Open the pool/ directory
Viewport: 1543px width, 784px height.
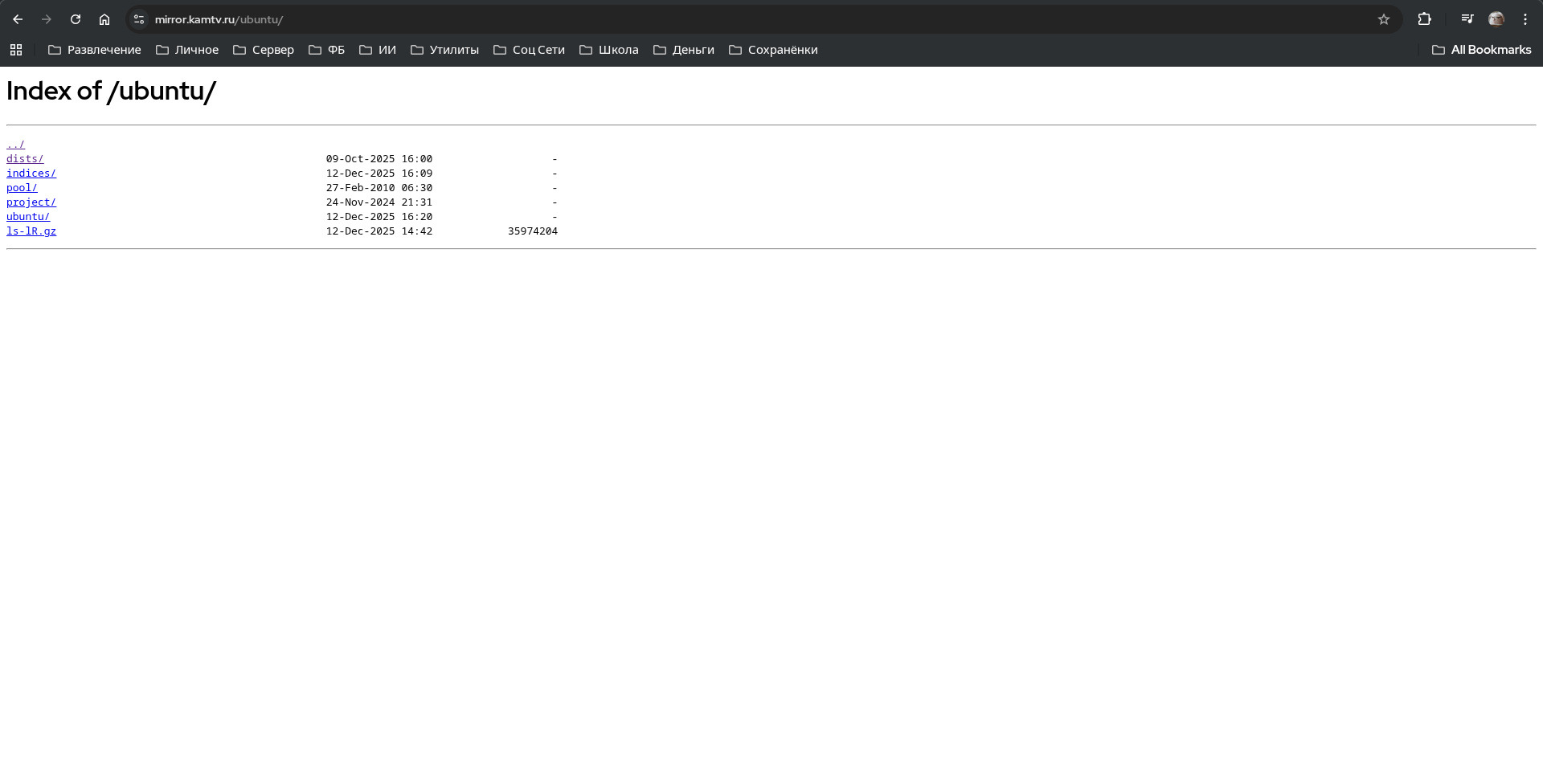22,188
